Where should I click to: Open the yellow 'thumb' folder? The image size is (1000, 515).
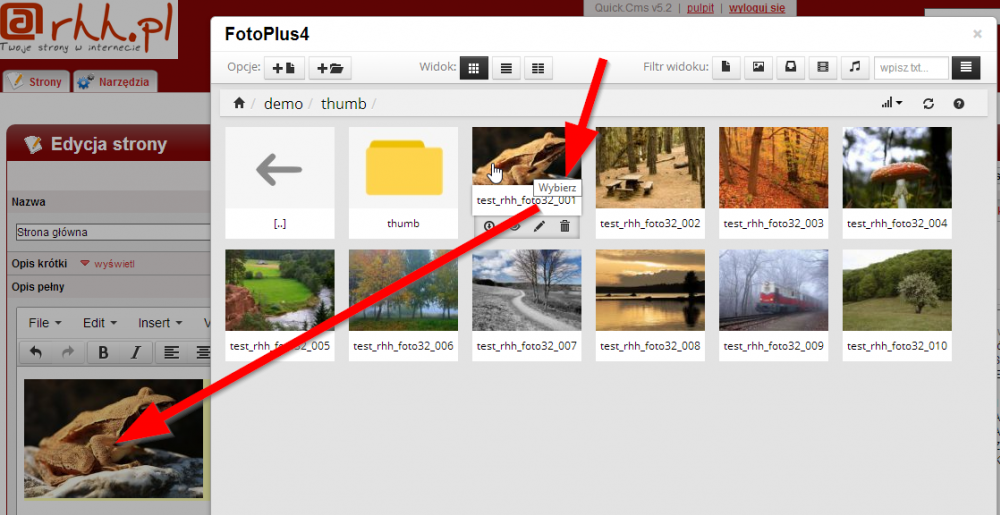pos(403,168)
